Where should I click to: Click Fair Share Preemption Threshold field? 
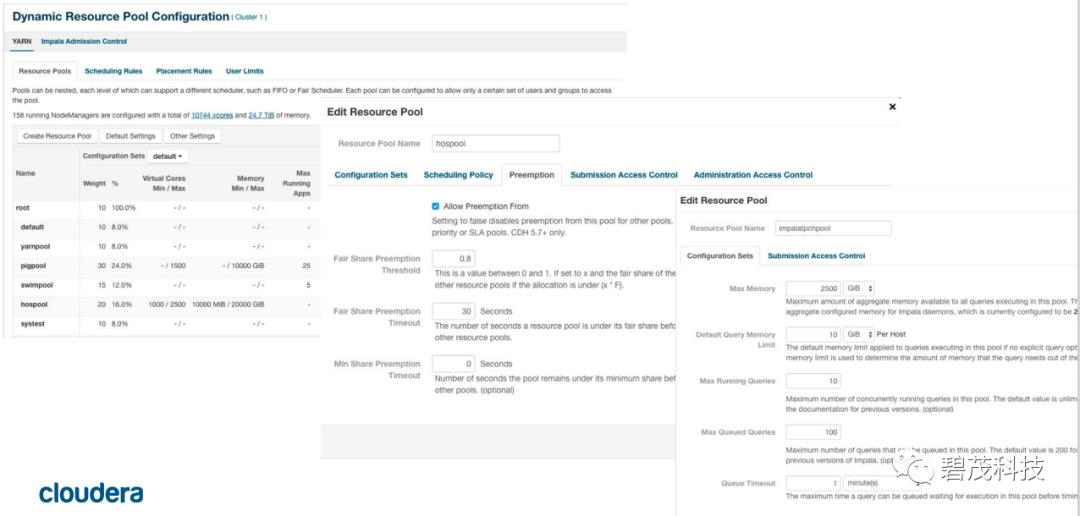(454, 259)
